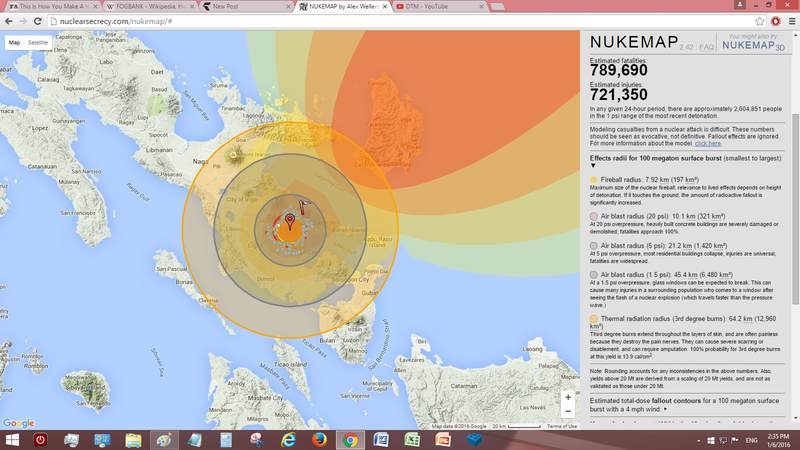800x450 pixels.
Task: Click the Thermal radiation radius swatch
Action: coord(593,319)
